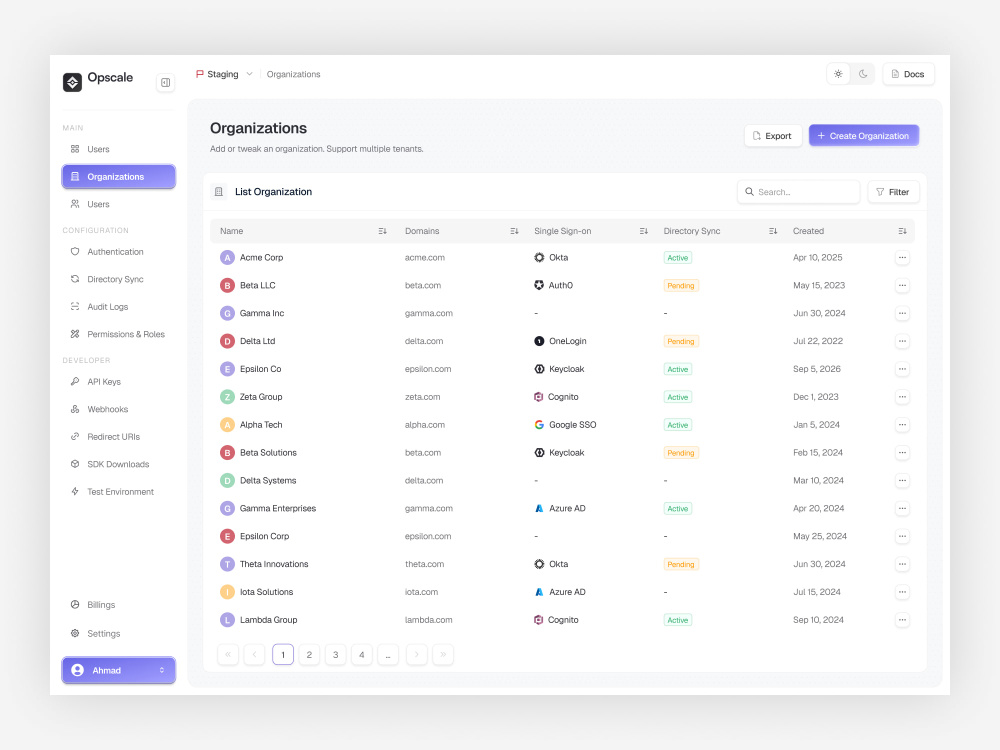
Task: Open Users with grid icon in Main
Action: [x=119, y=149]
